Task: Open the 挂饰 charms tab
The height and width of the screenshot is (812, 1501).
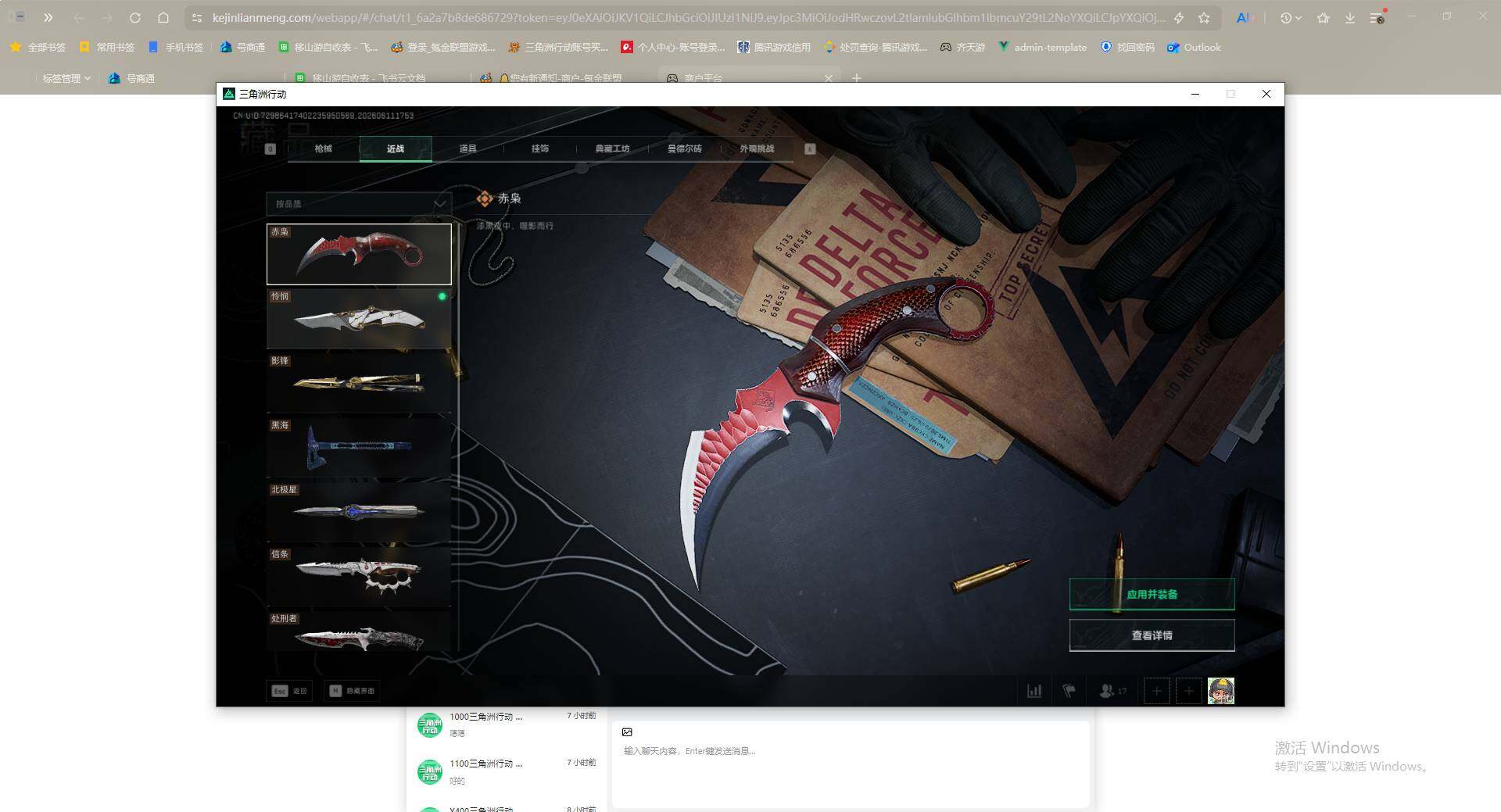Action: click(540, 148)
